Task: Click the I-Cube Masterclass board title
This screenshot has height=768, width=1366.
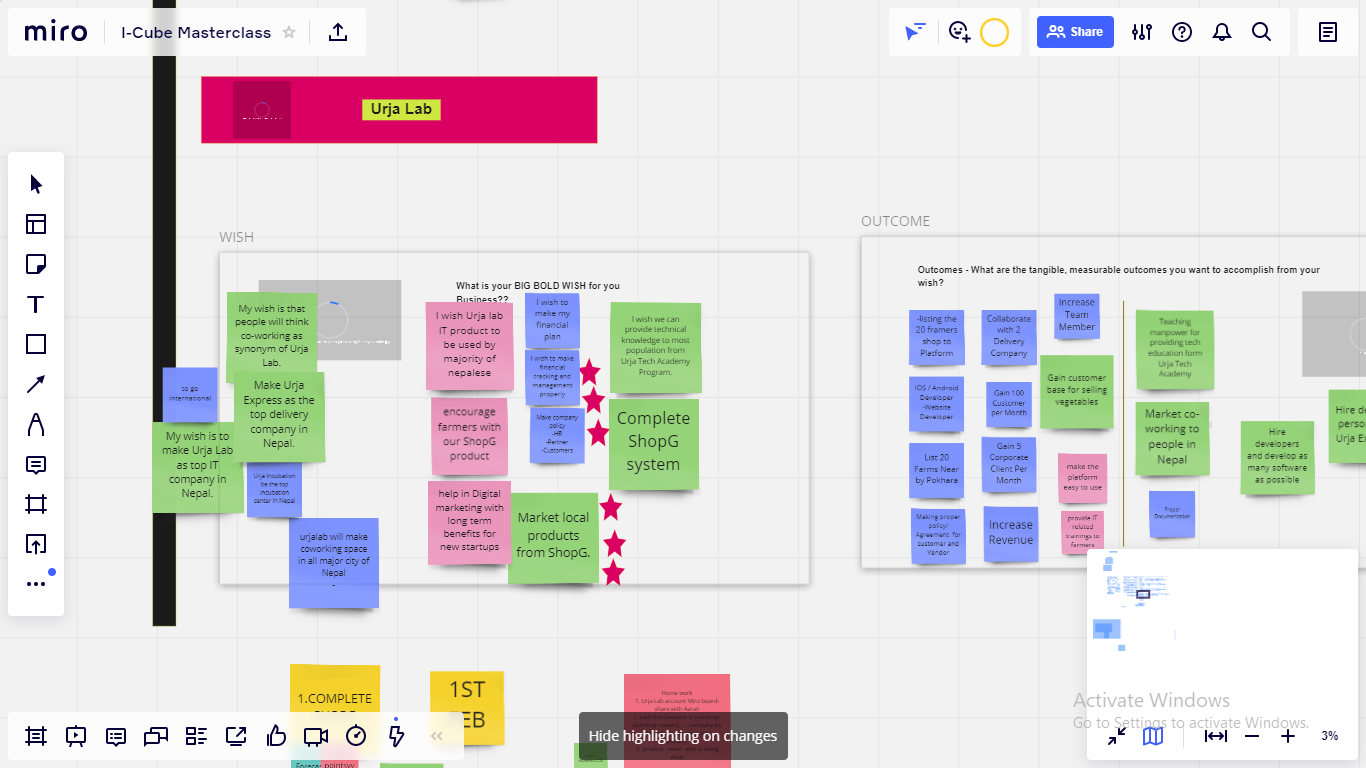Action: click(196, 32)
